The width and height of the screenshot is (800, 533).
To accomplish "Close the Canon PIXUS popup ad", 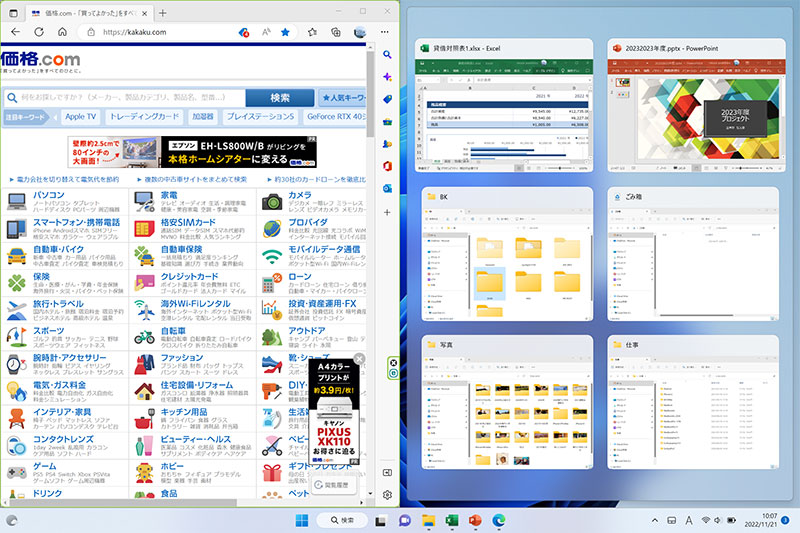I will click(x=359, y=359).
